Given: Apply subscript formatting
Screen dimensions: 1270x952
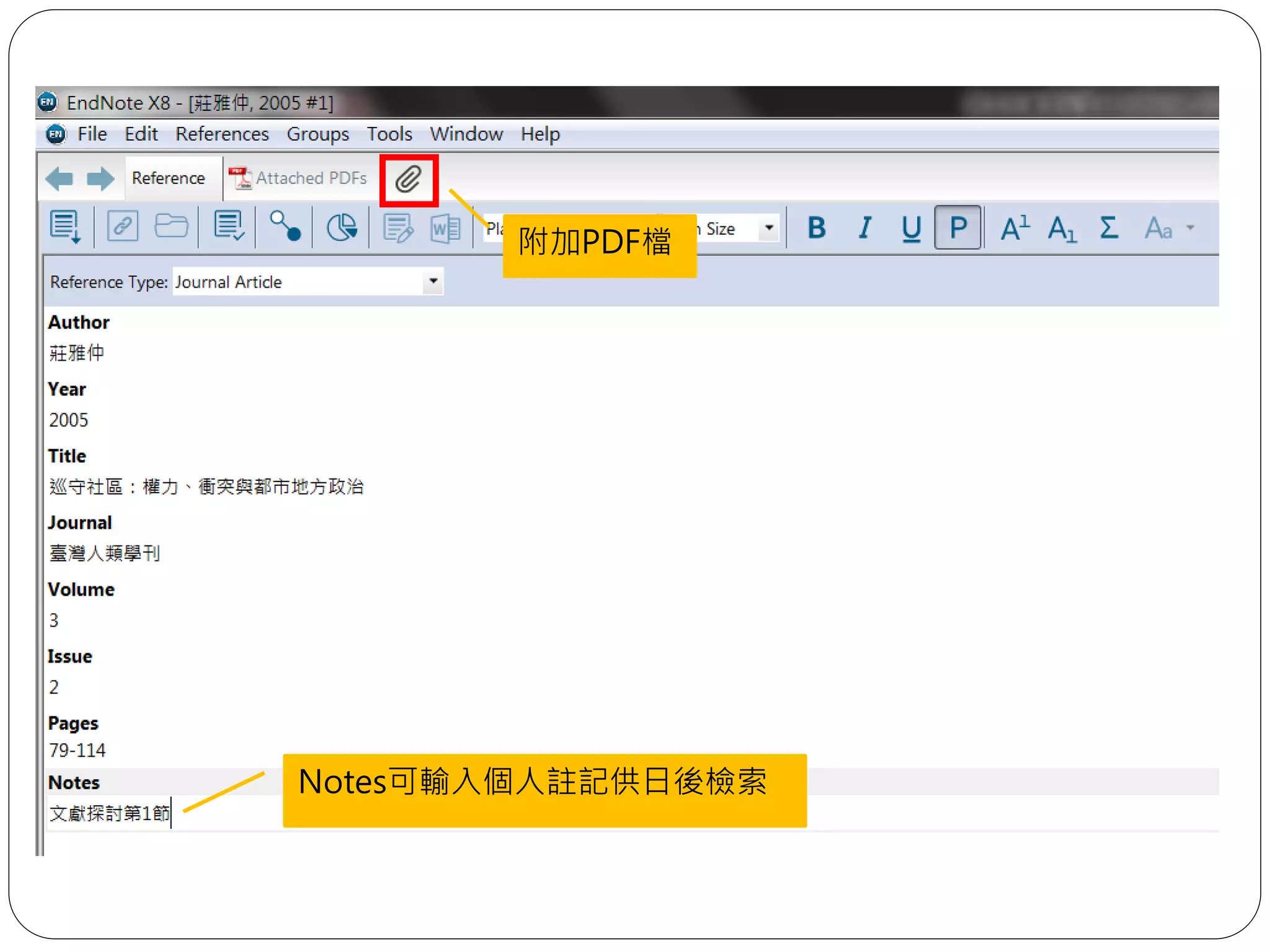Looking at the screenshot, I should click(1062, 229).
